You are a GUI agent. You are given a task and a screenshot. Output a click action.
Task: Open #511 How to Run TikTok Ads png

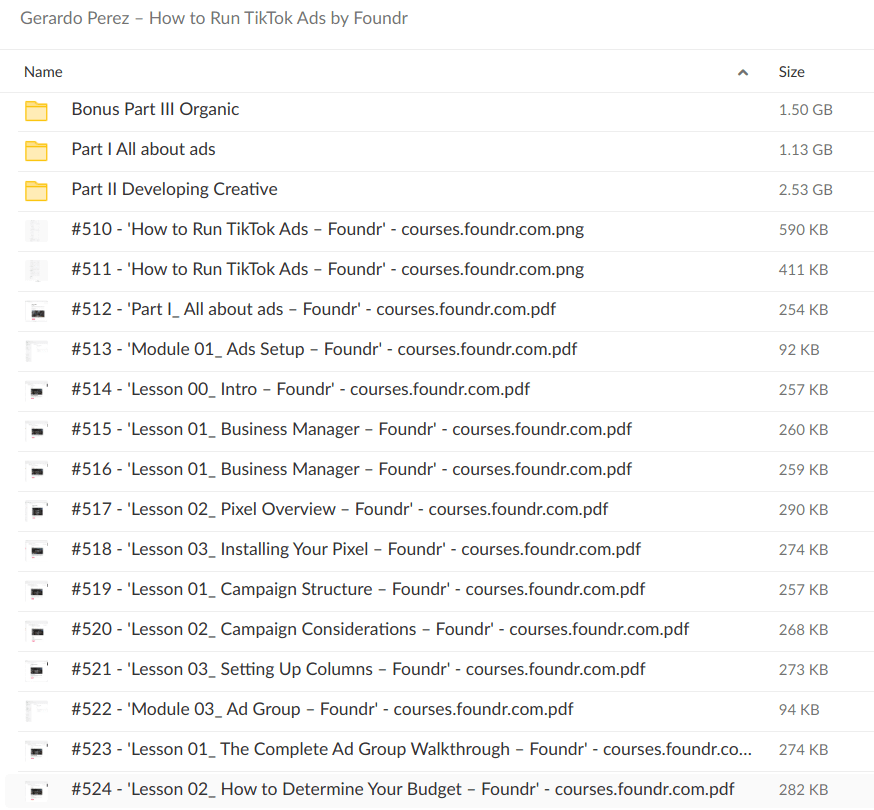[x=328, y=269]
